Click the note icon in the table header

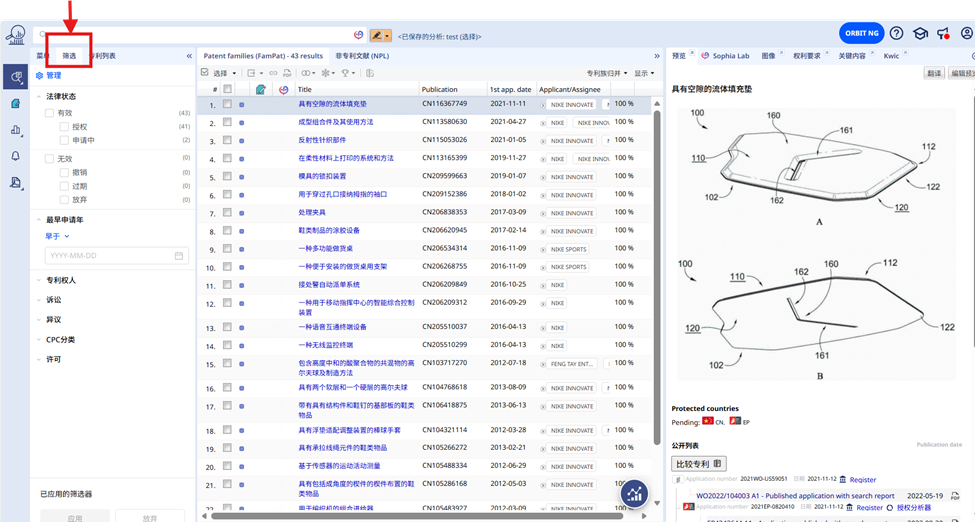[261, 90]
